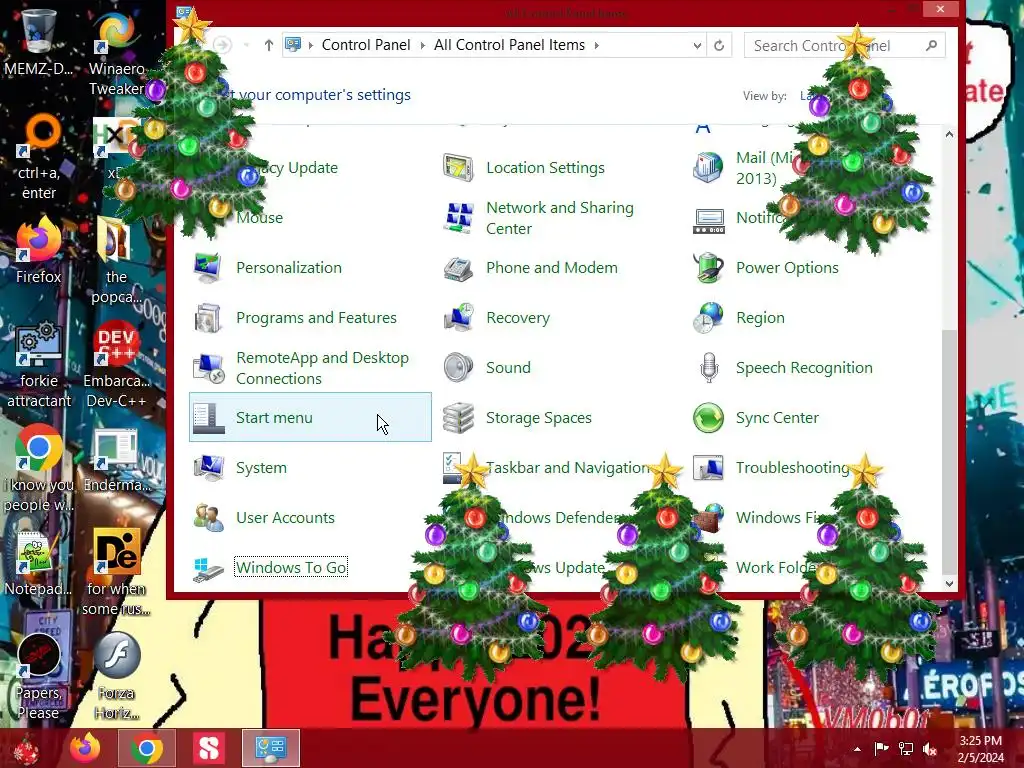Screen dimensions: 1024x768
Task: Click the System icon
Action: [x=208, y=468]
